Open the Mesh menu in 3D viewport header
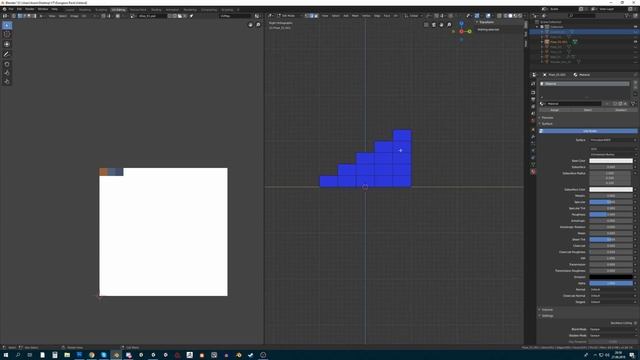The height and width of the screenshot is (360, 640). (356, 16)
